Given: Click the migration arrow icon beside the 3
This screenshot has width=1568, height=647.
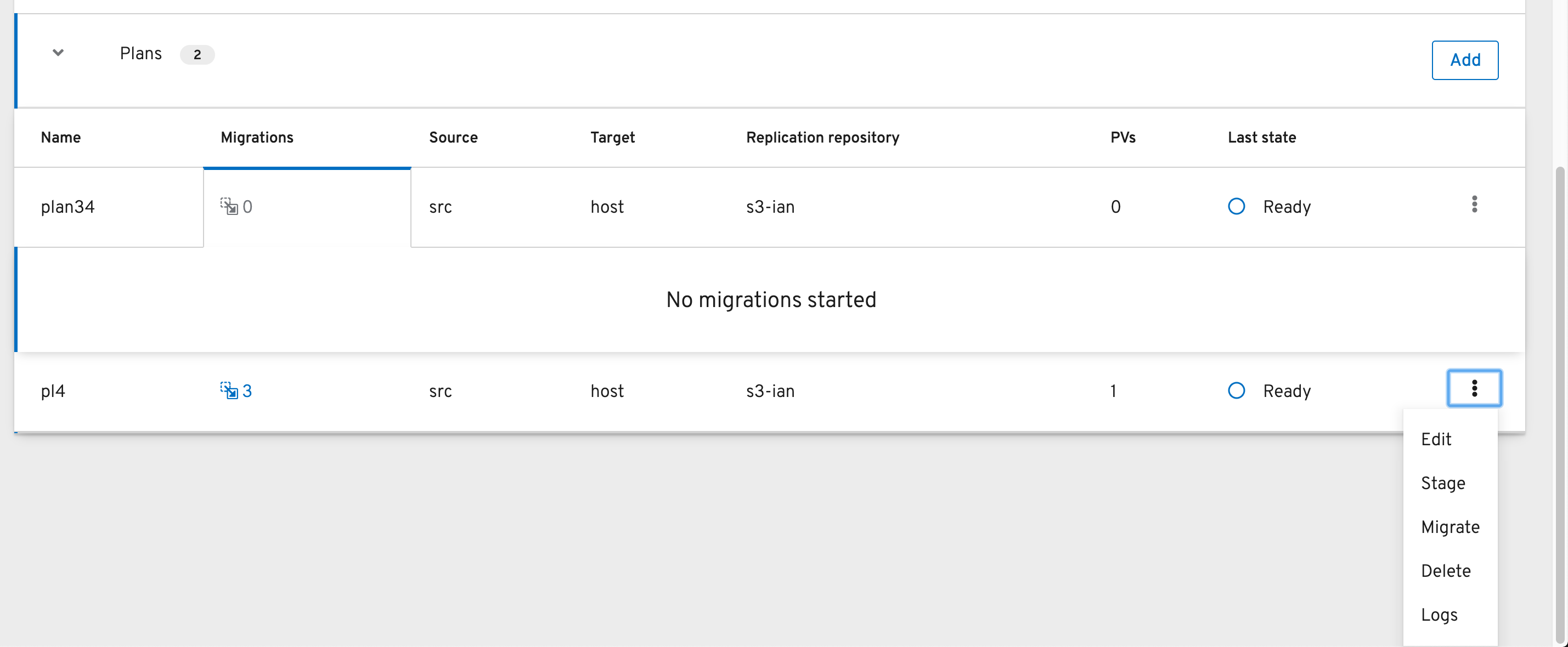Looking at the screenshot, I should [x=229, y=391].
